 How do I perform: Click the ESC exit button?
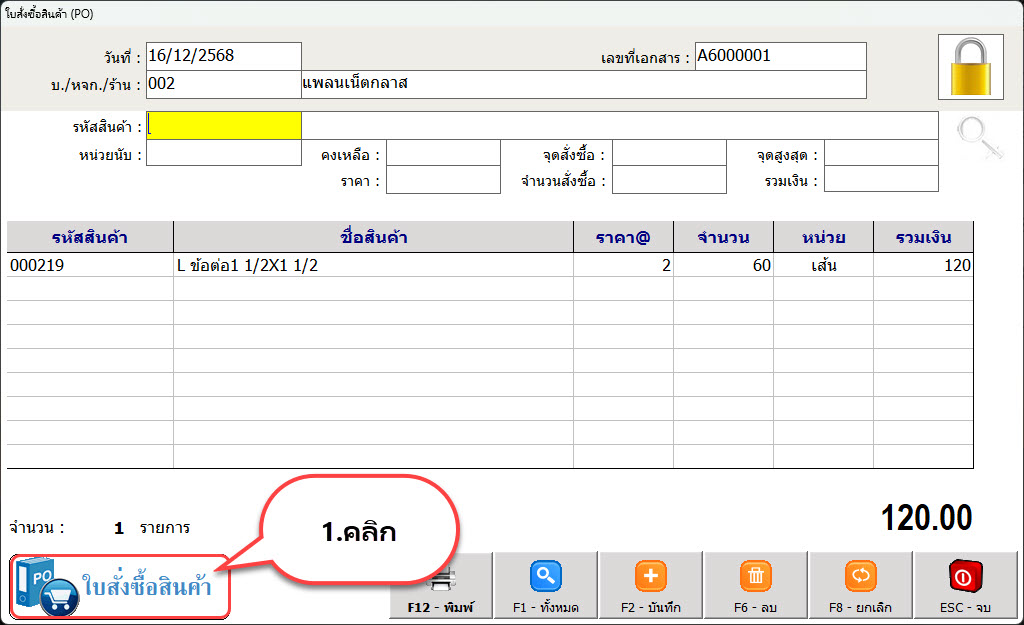[x=966, y=586]
